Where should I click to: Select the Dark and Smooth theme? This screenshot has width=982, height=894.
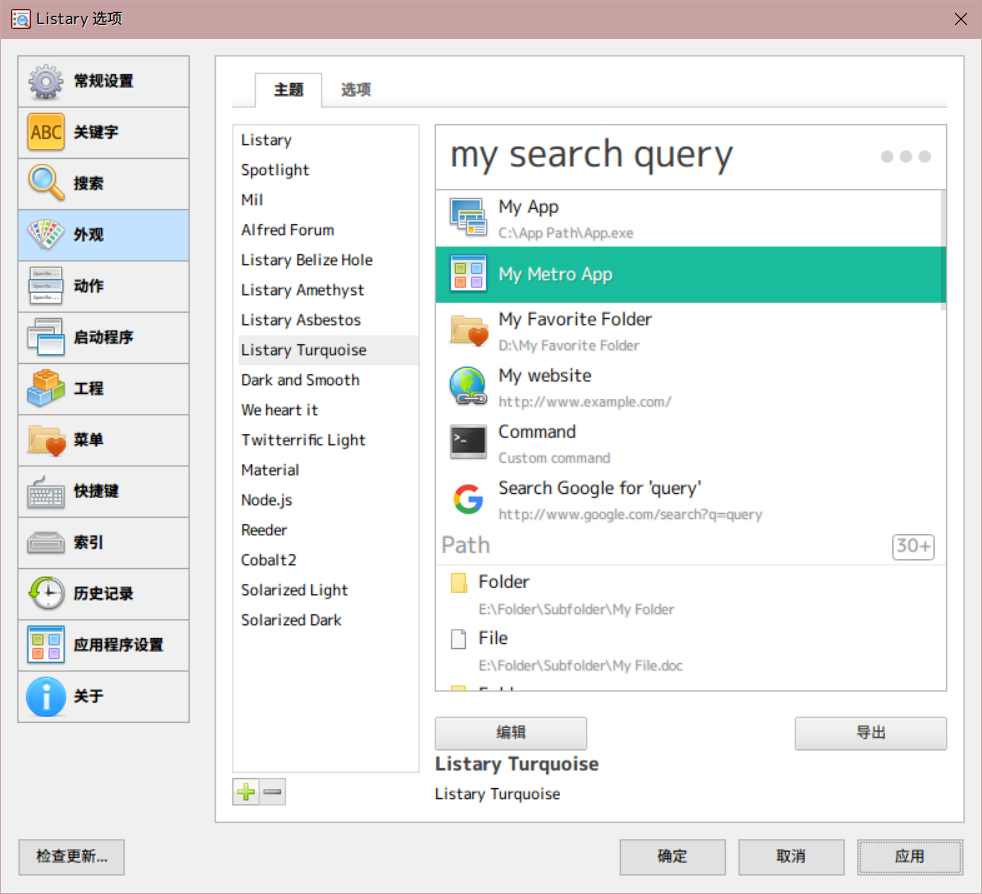[326, 381]
